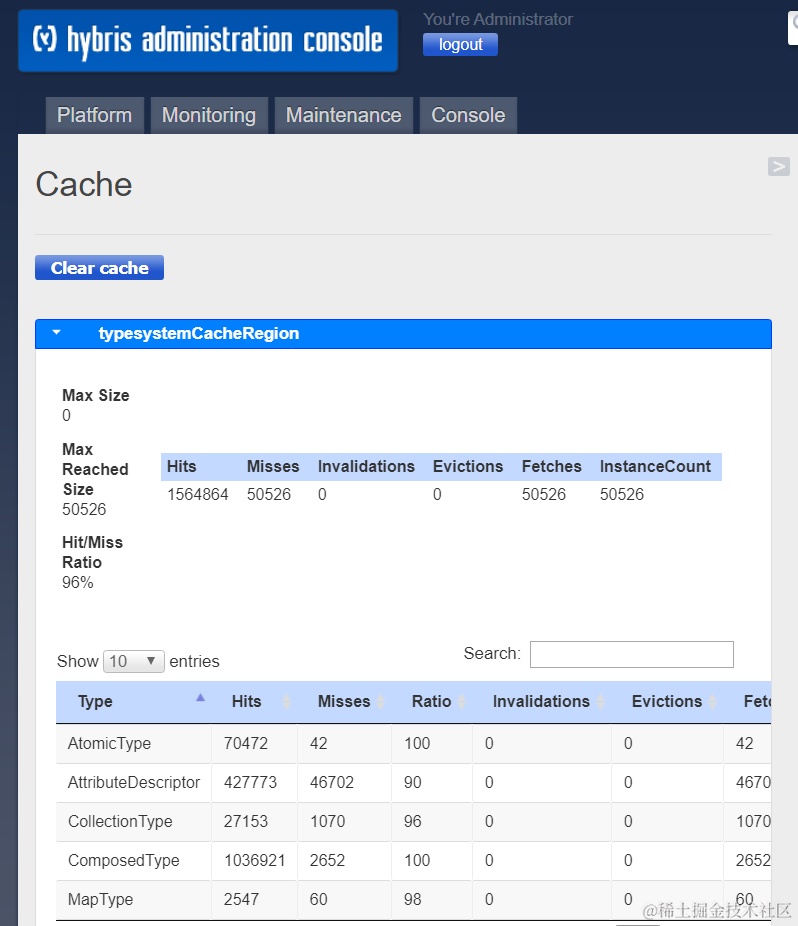Click the ratio value 90 for AttributeDescriptor

[413, 782]
